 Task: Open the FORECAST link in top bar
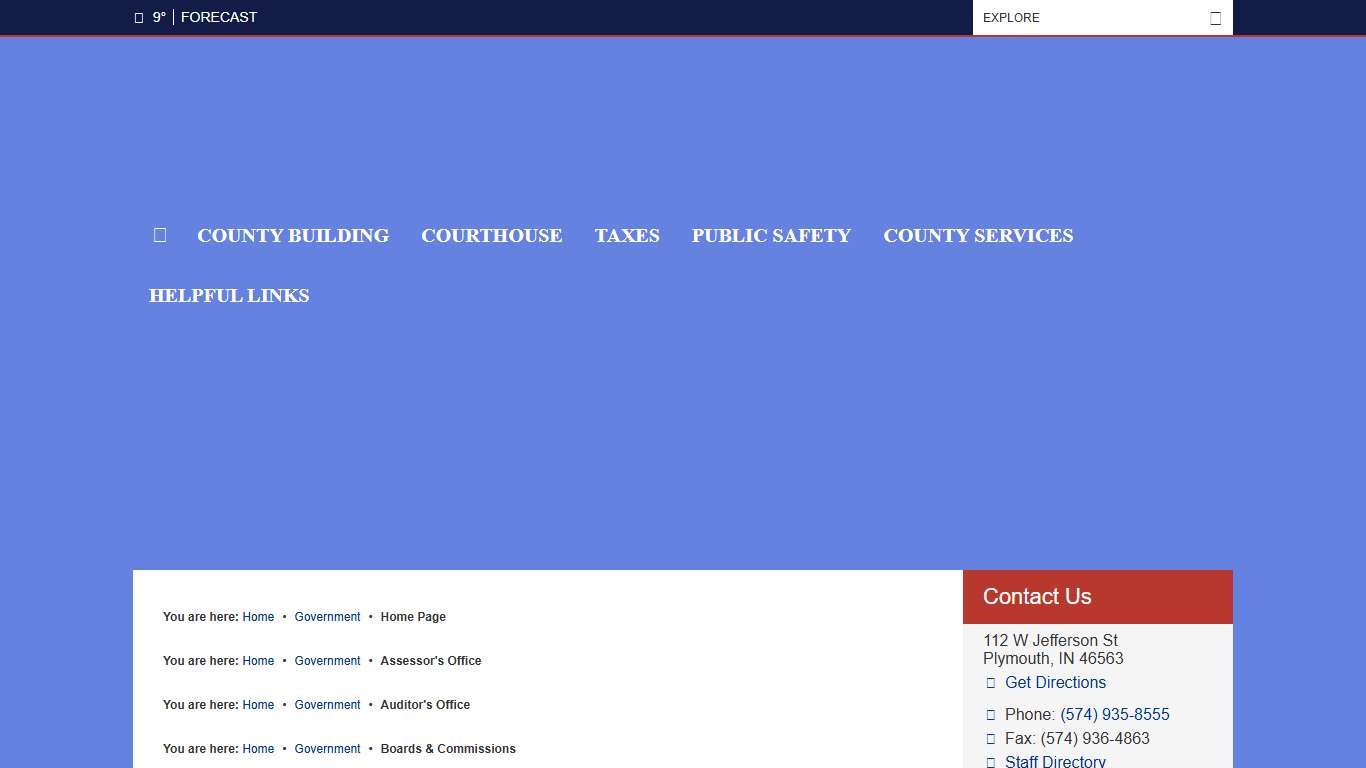(x=218, y=17)
